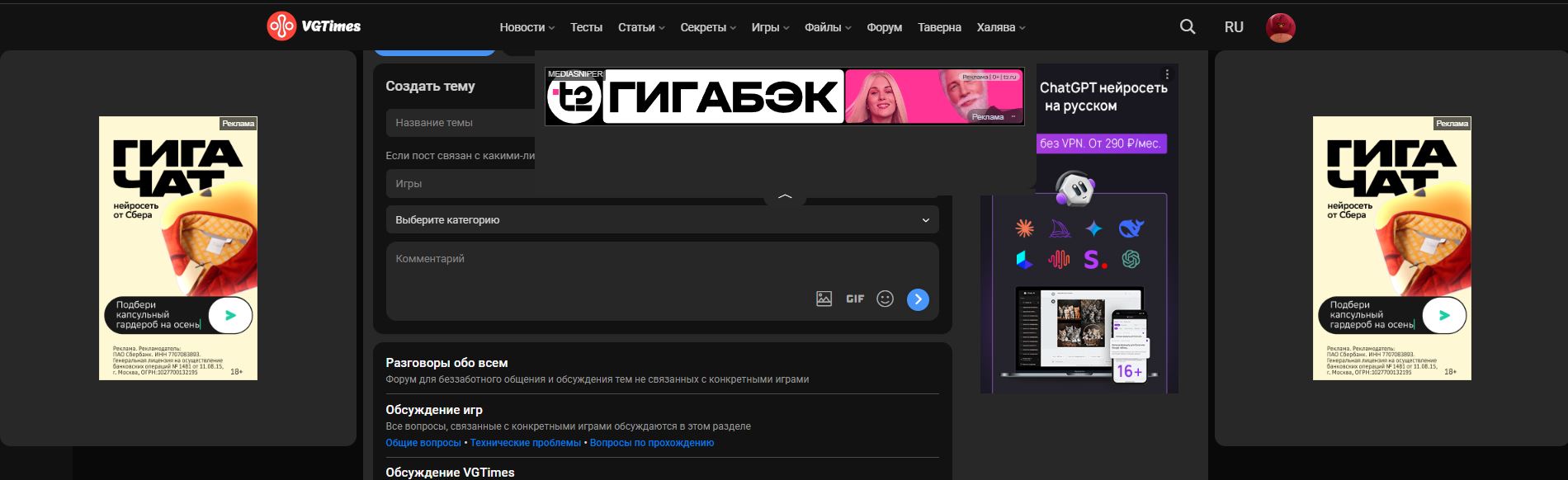Open ChatGPT ad options menu dots
This screenshot has width=1568, height=480.
click(x=1167, y=74)
